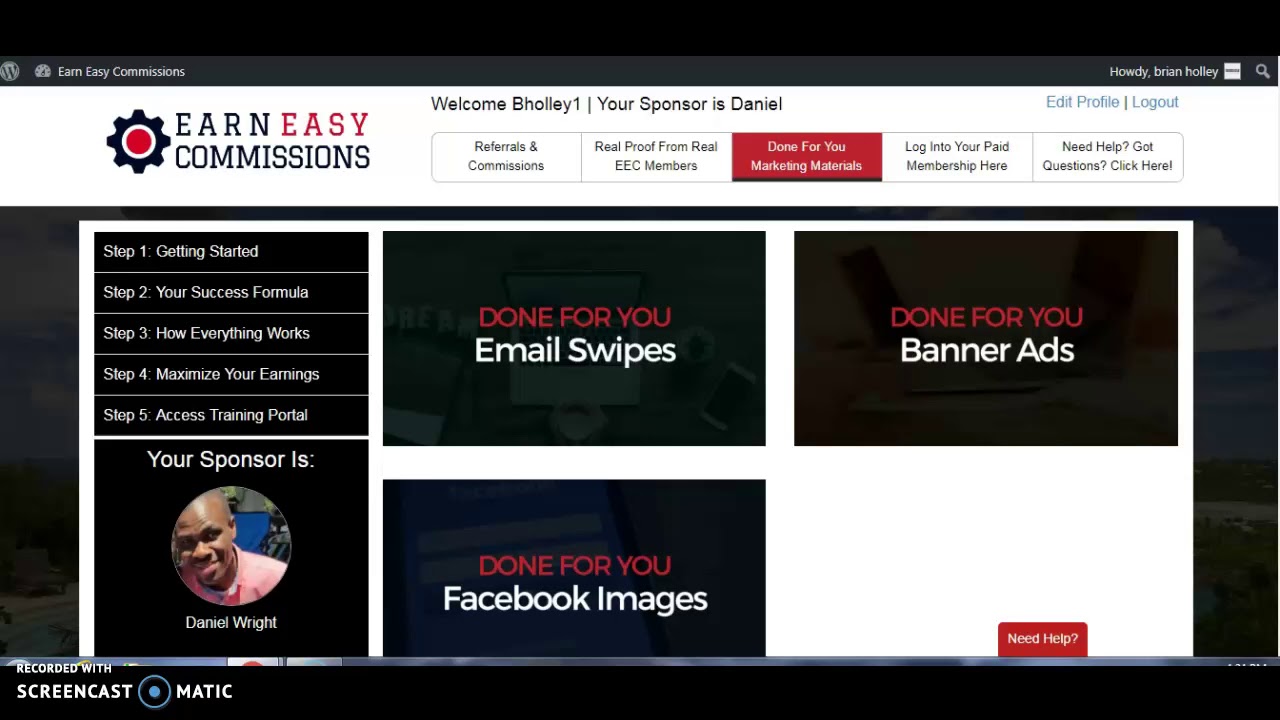This screenshot has width=1280, height=720.
Task: Click the Logout link
Action: point(1155,102)
